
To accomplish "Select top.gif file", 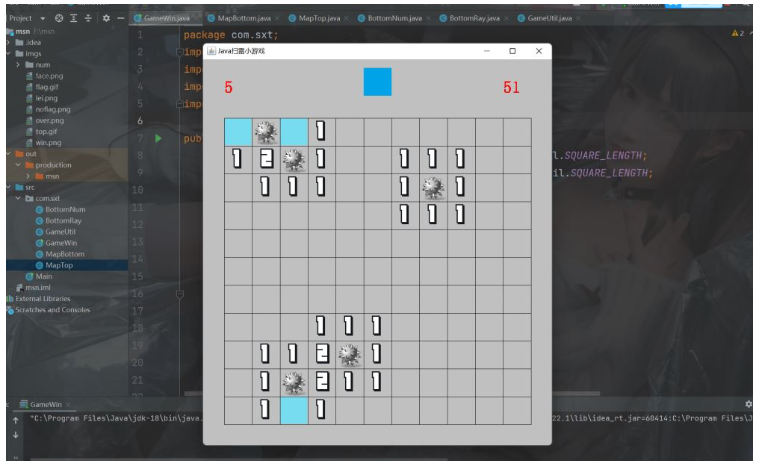I will point(46,132).
